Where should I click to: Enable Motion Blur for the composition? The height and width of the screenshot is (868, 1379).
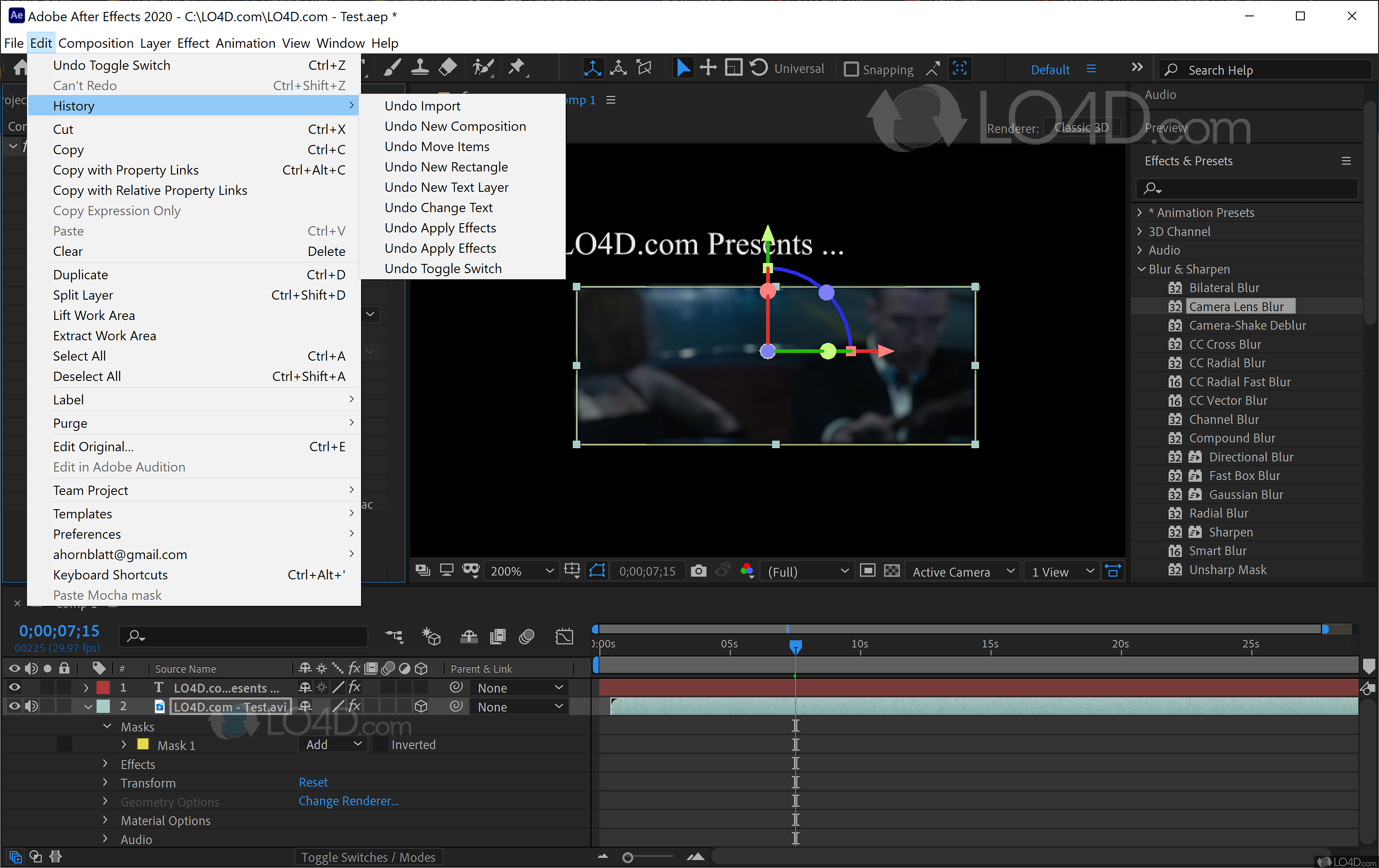[x=526, y=636]
